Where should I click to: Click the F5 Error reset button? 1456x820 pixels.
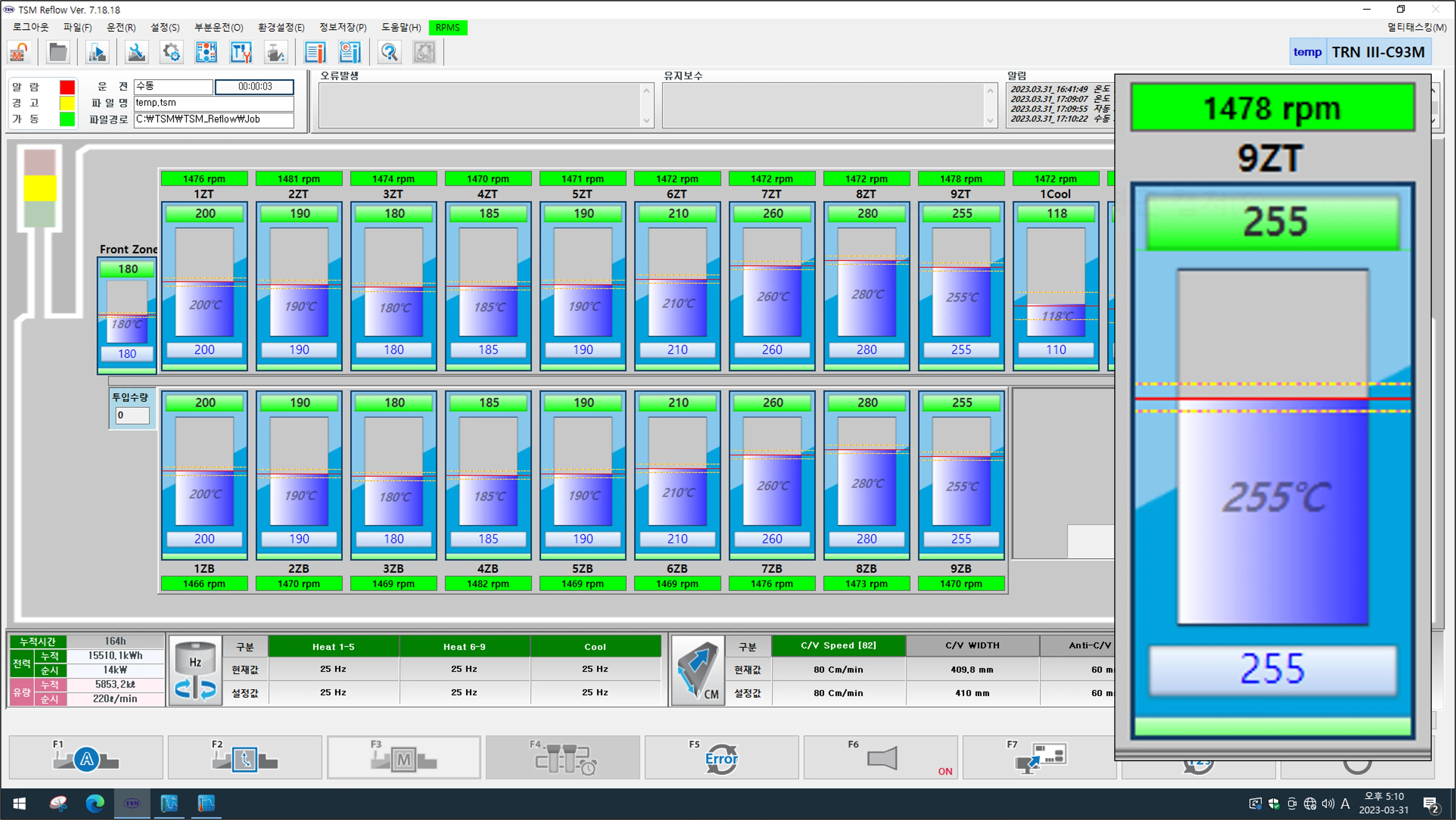click(x=722, y=757)
